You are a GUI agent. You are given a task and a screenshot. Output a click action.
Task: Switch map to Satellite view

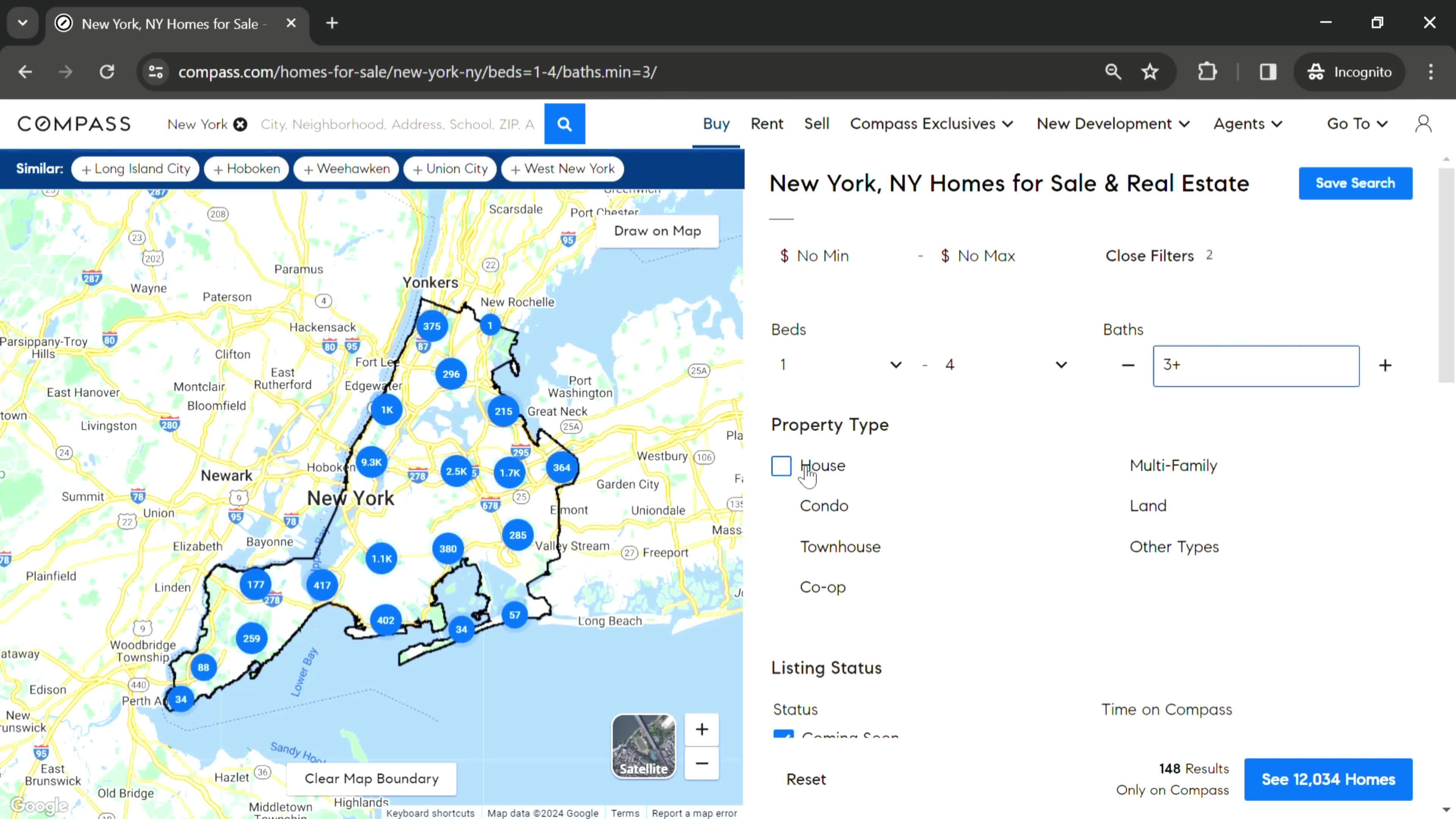[643, 746]
